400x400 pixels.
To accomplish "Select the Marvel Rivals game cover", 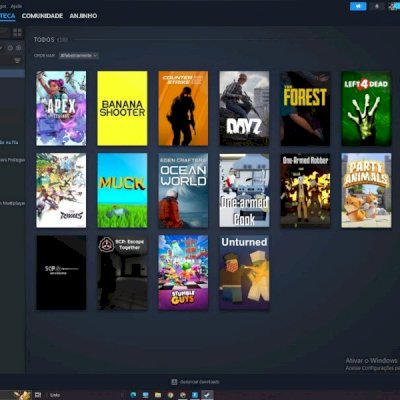I will (x=61, y=190).
